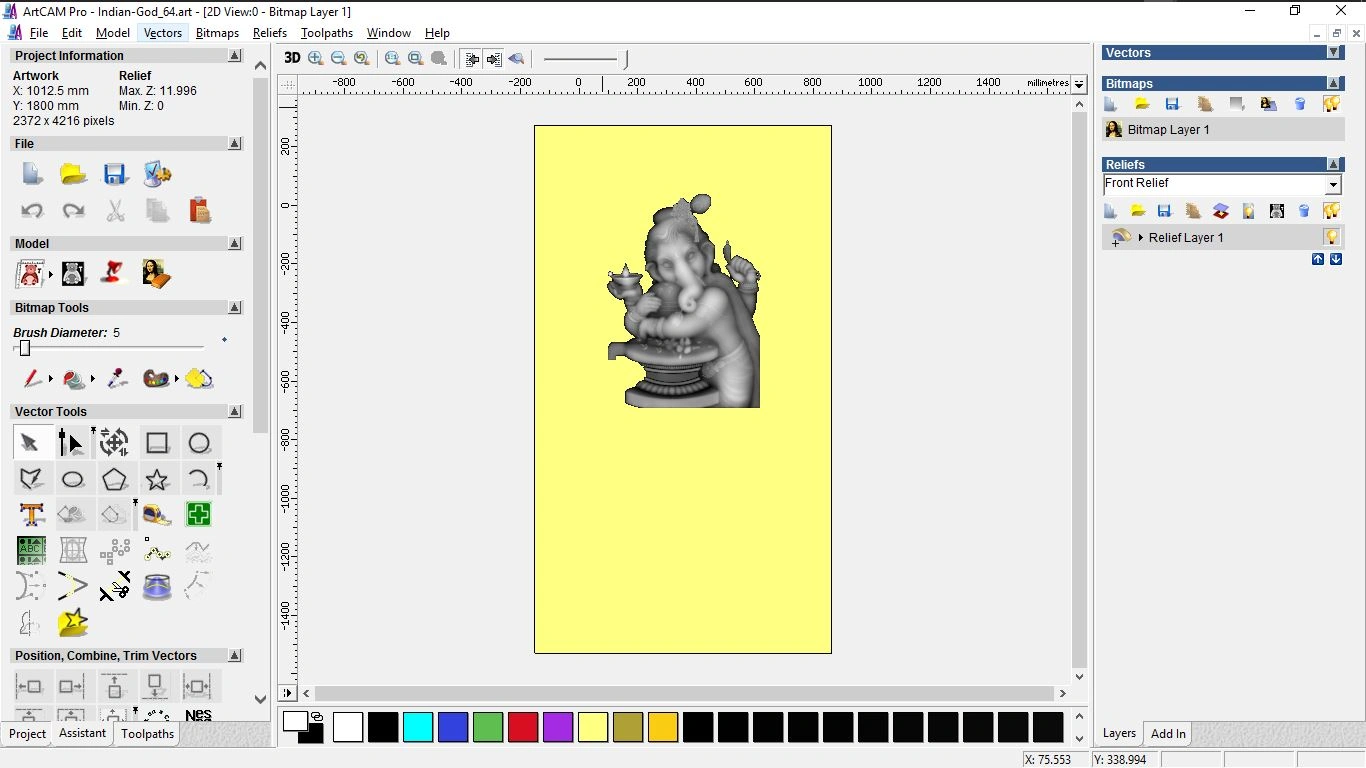Screen dimensions: 1366x768
Task: Select the star creation tool
Action: pyautogui.click(x=157, y=479)
